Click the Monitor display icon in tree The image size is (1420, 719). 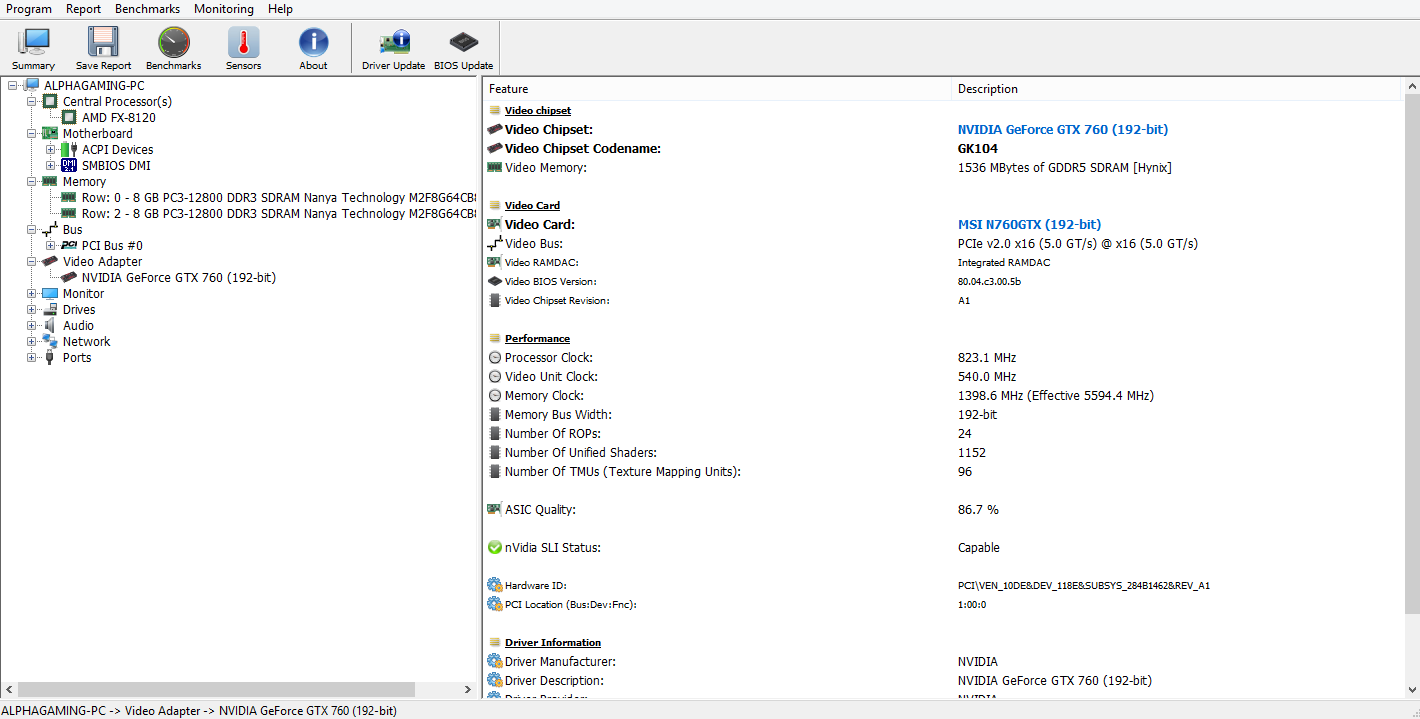(50, 293)
